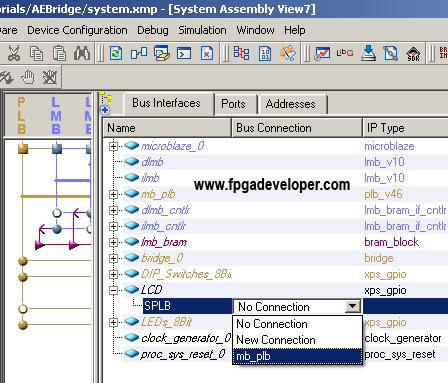Expand the mb_plb tree node

tap(113, 194)
